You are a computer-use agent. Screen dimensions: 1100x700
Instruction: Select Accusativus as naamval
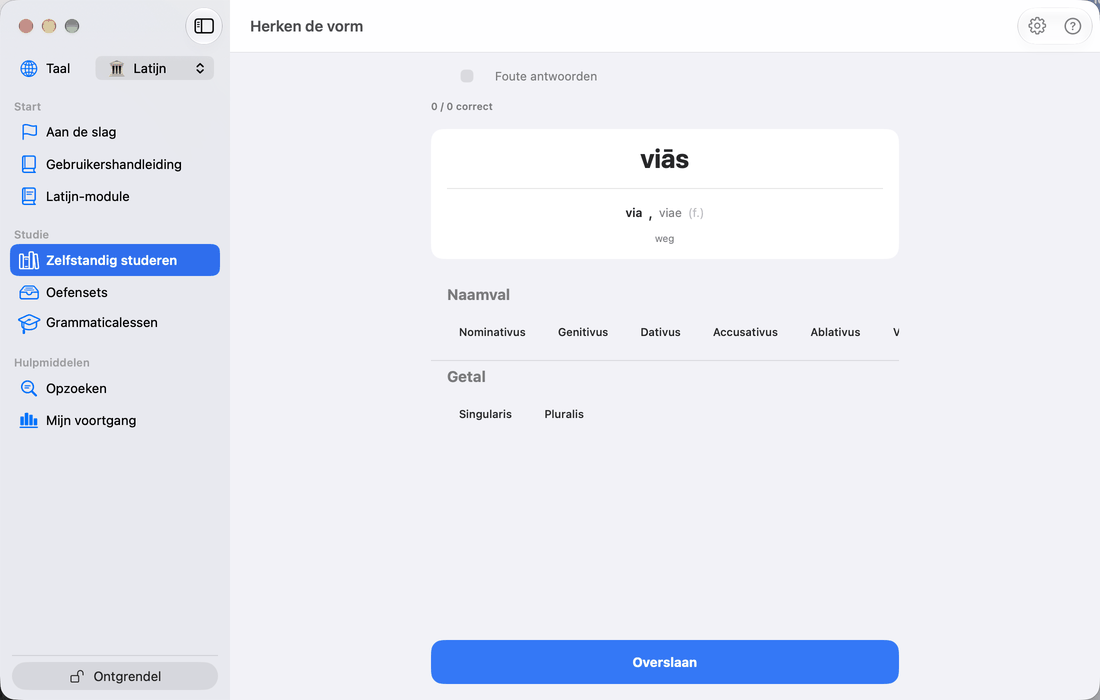[x=745, y=332]
